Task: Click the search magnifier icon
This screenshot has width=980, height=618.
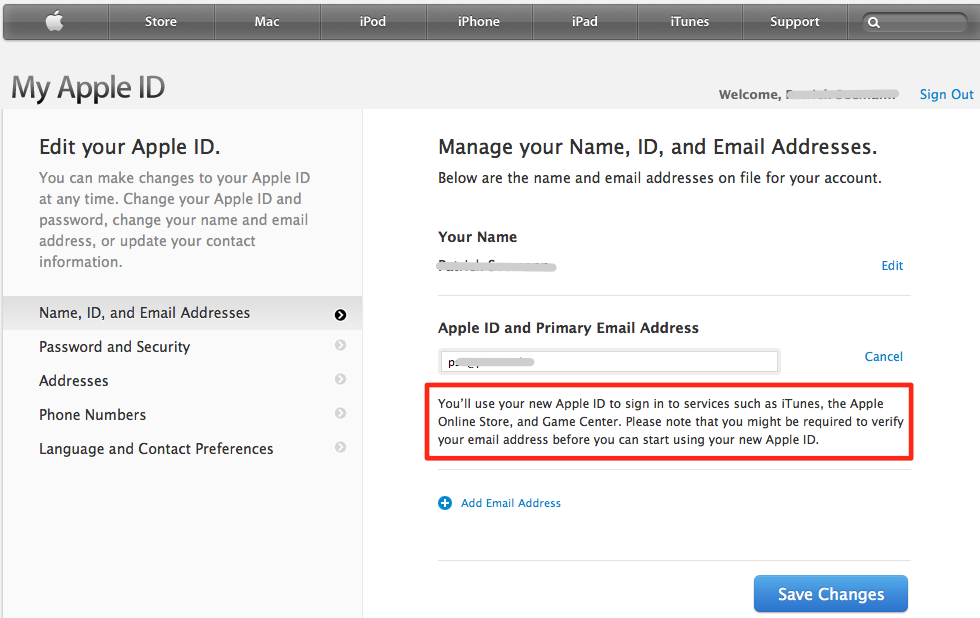Action: (874, 22)
